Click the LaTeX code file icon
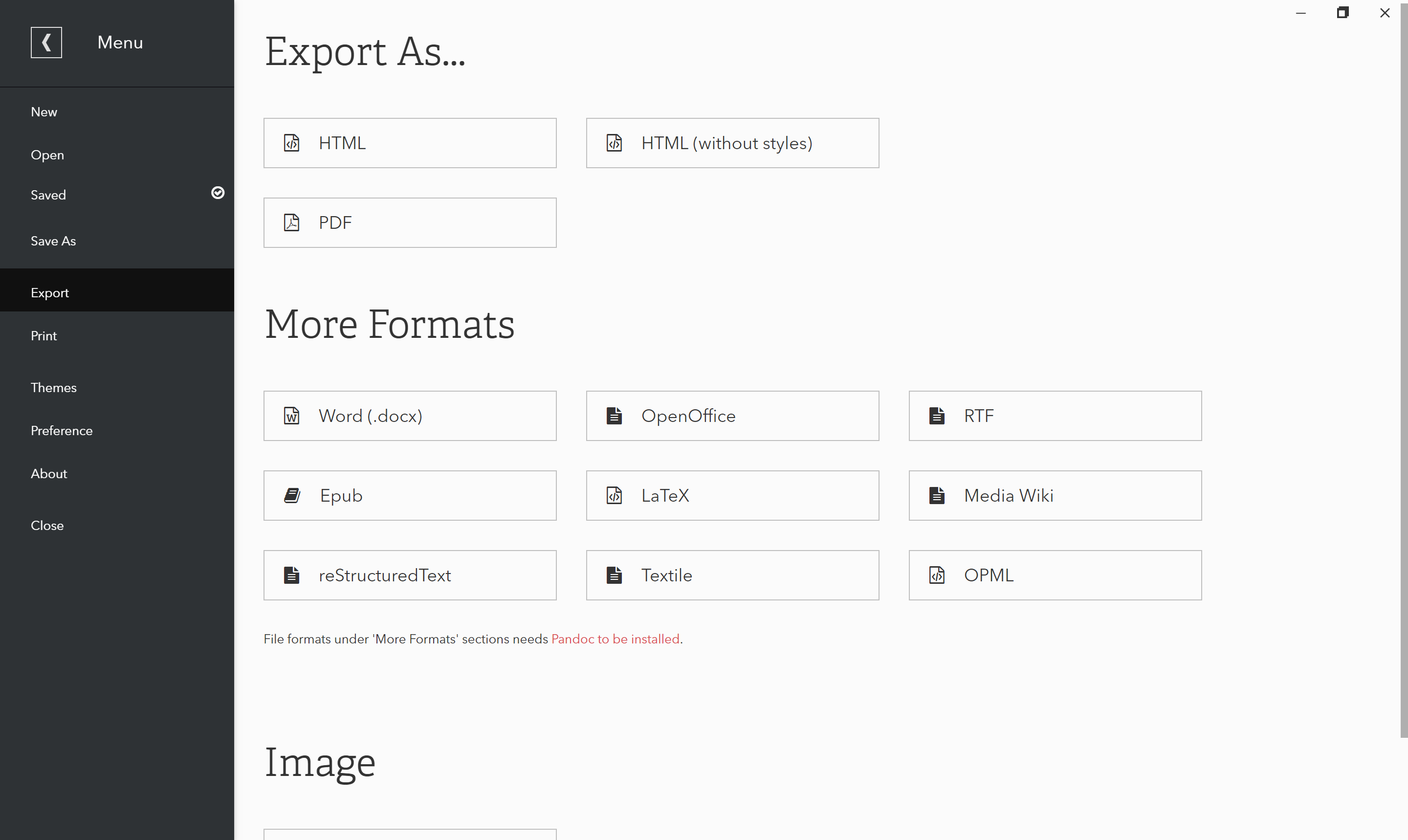Image resolution: width=1408 pixels, height=840 pixels. point(614,496)
